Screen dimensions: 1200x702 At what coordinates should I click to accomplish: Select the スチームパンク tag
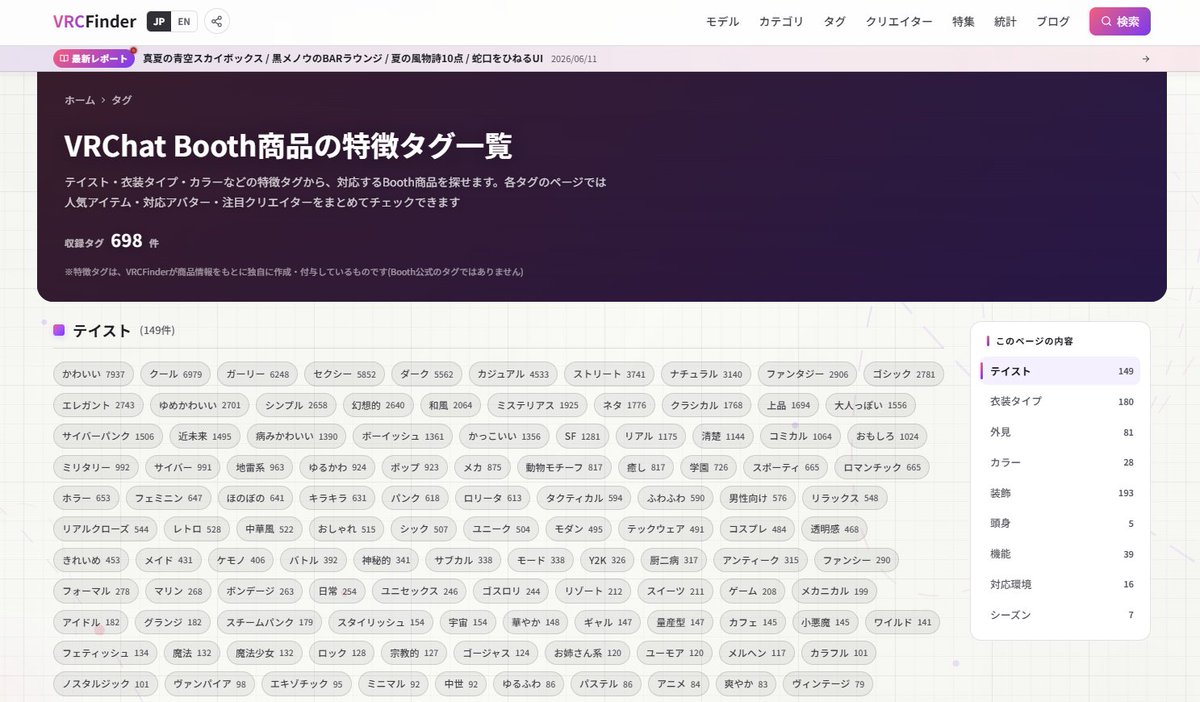pyautogui.click(x=270, y=622)
